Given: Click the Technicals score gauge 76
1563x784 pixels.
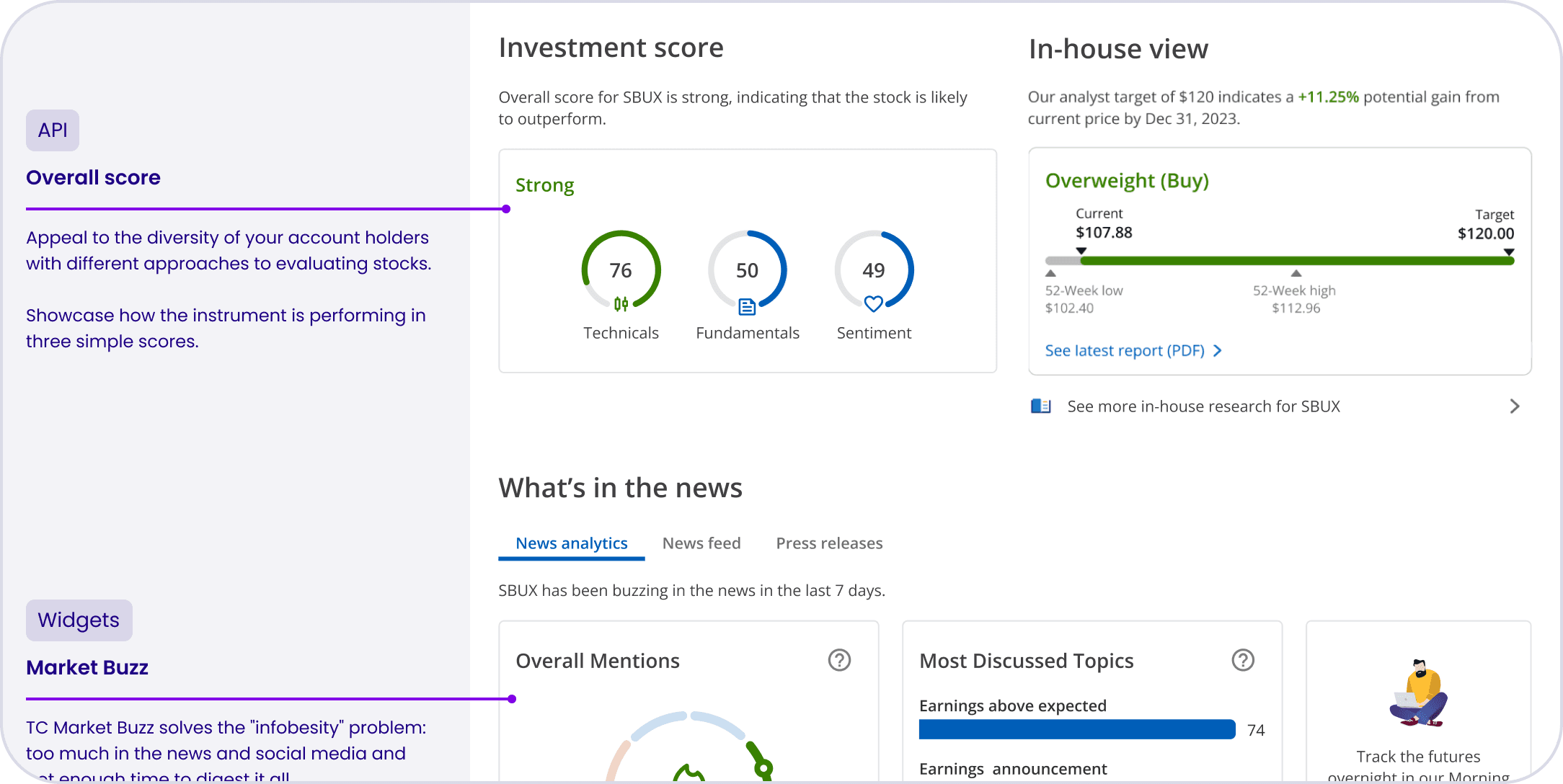Looking at the screenshot, I should 621,269.
